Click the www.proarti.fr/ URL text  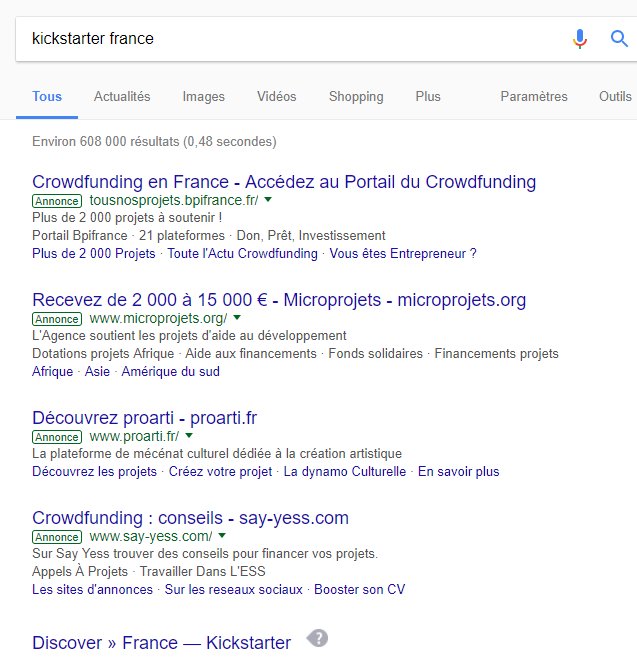coord(134,437)
